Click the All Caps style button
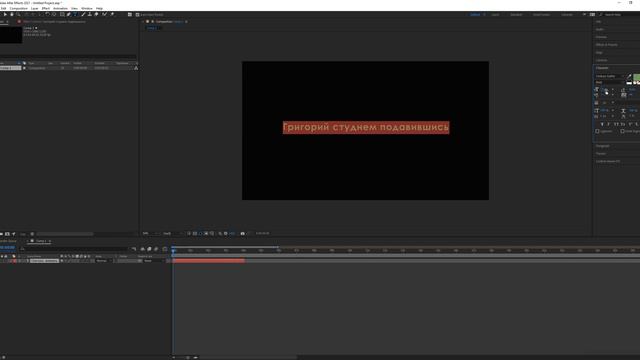 (616, 124)
